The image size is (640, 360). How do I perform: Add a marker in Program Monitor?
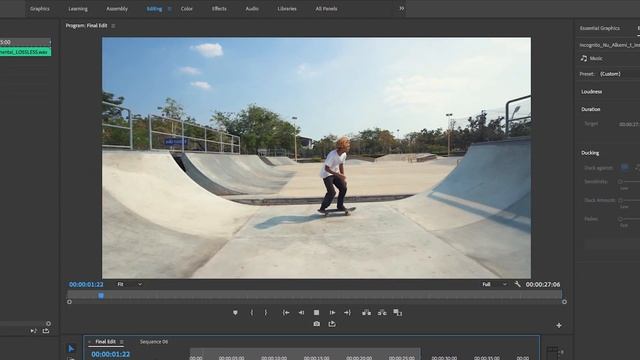(x=235, y=313)
